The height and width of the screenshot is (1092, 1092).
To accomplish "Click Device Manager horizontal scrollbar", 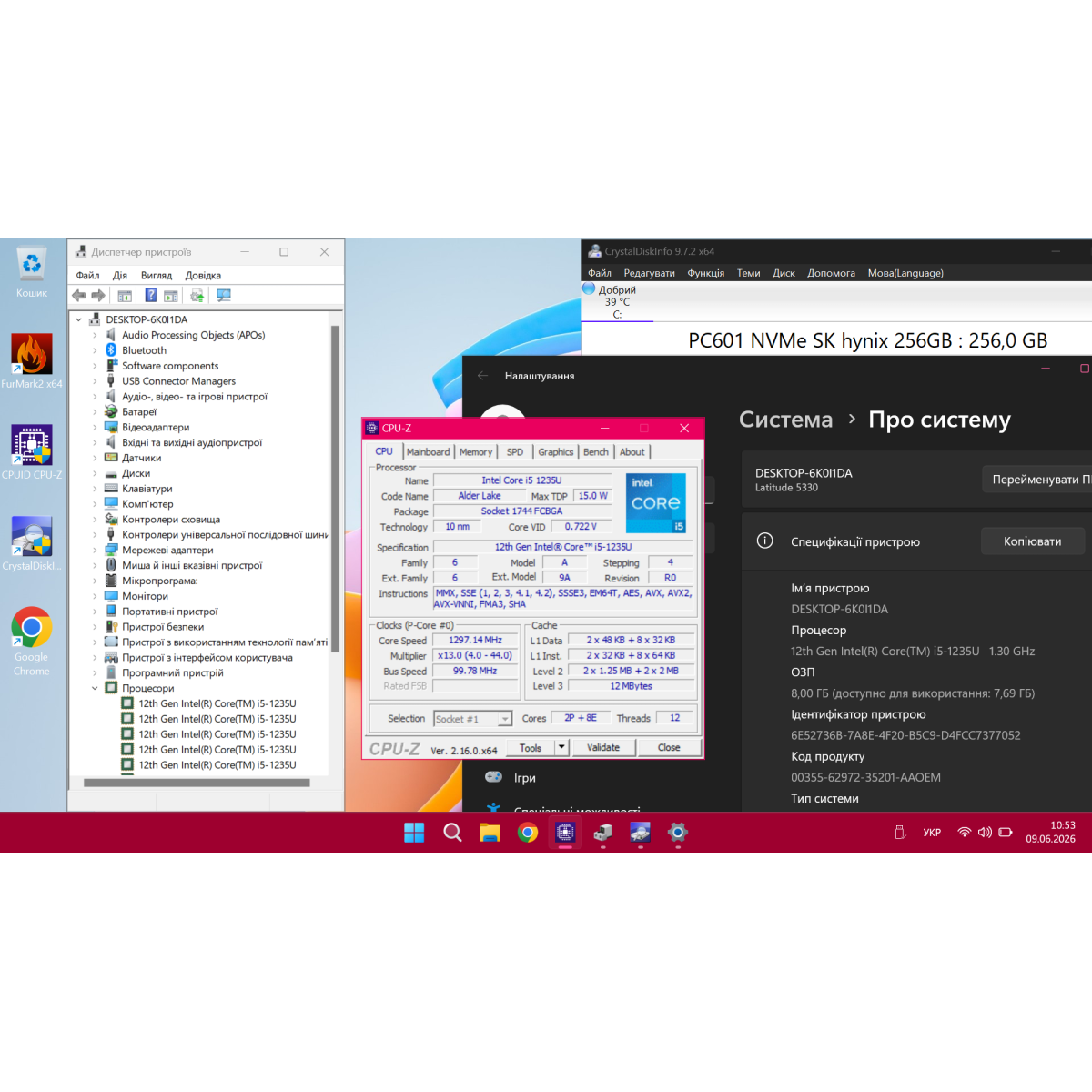I will [x=197, y=783].
